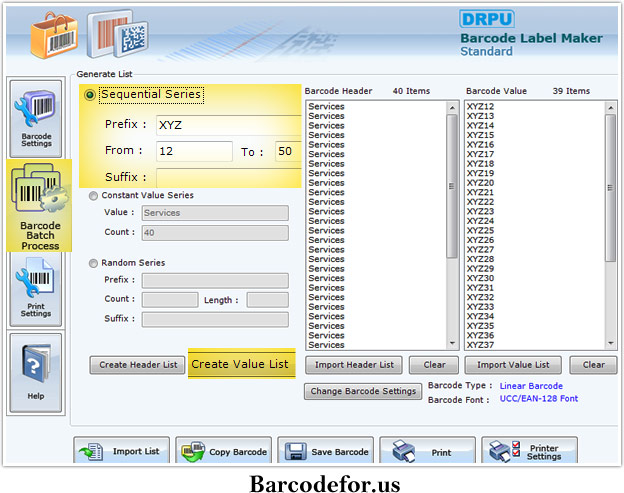Click the Copy Barcode button
The image size is (624, 493).
pyautogui.click(x=223, y=451)
